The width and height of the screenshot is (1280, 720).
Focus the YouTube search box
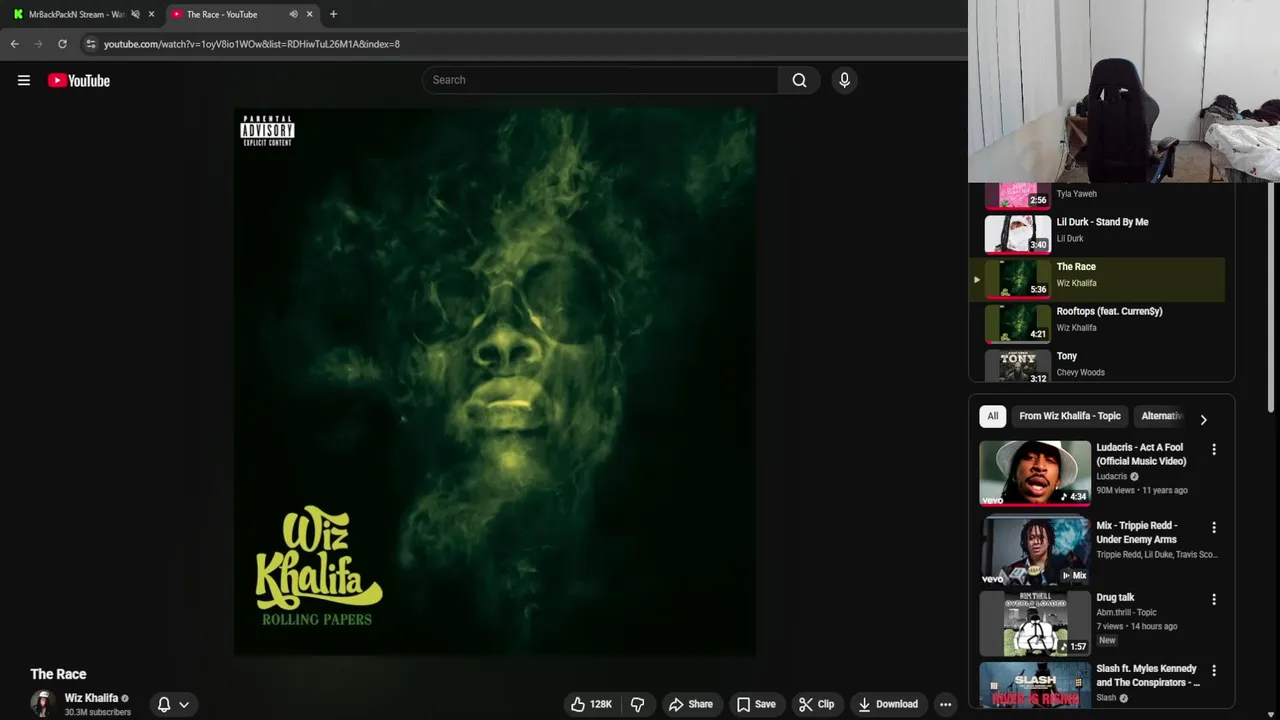click(x=600, y=80)
